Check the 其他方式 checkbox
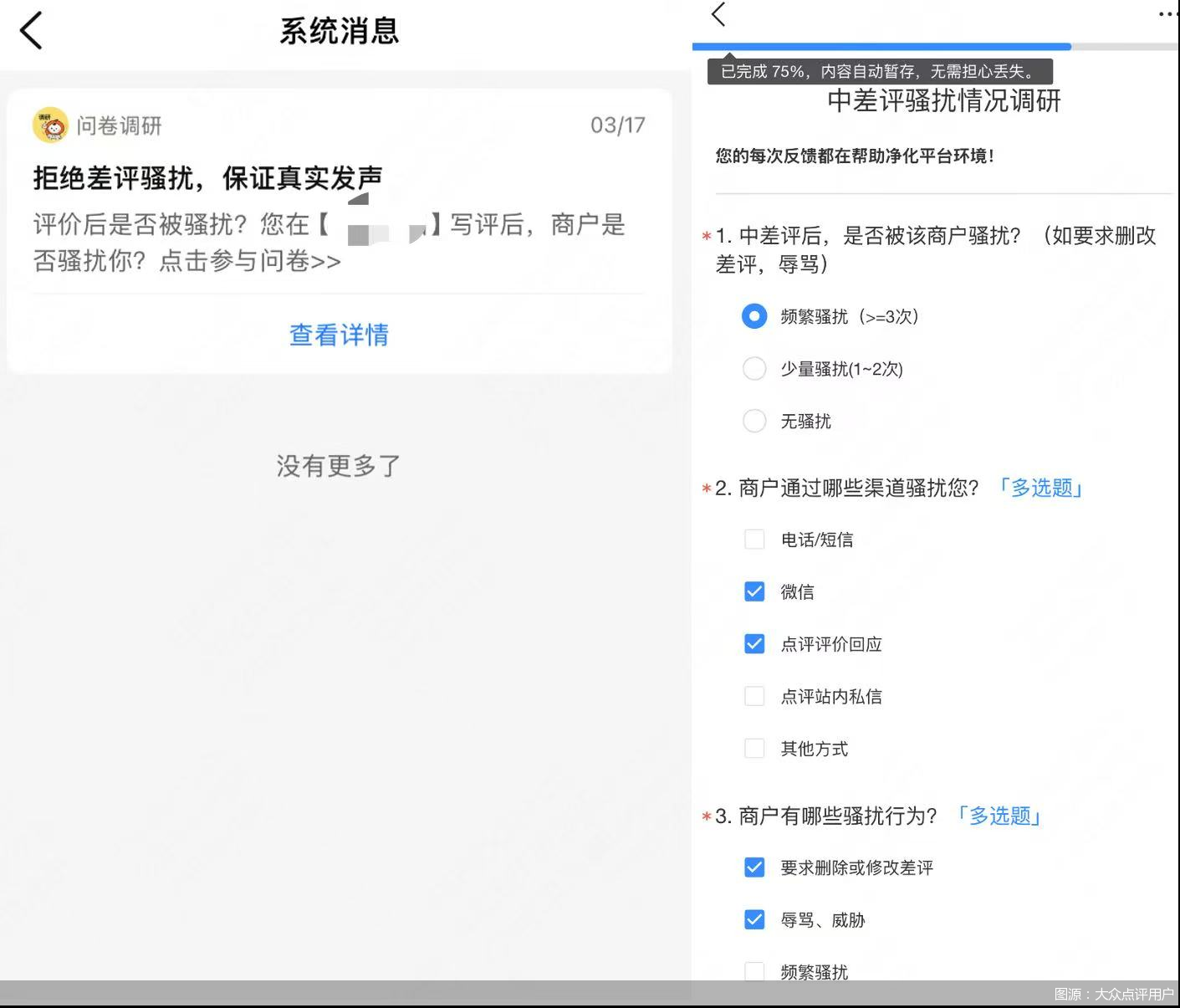1180x1008 pixels. point(754,749)
